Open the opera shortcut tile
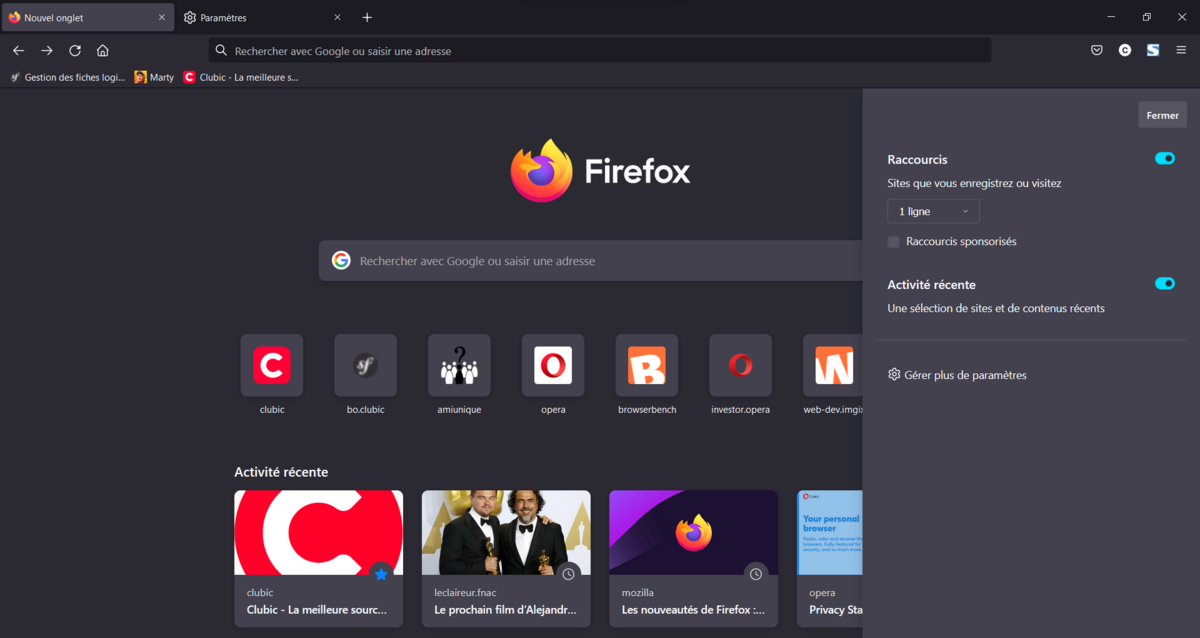This screenshot has height=638, width=1200. [553, 365]
